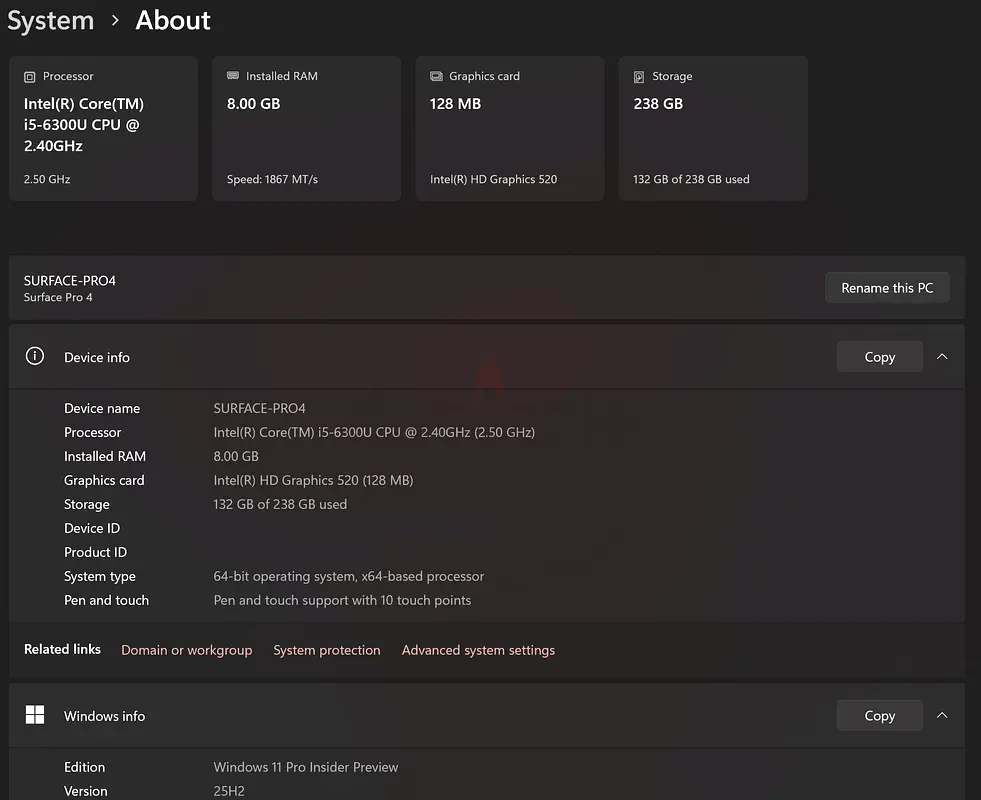This screenshot has width=981, height=800.
Task: Click 'Pen and touch support with 10 touch points'
Action: pos(342,600)
